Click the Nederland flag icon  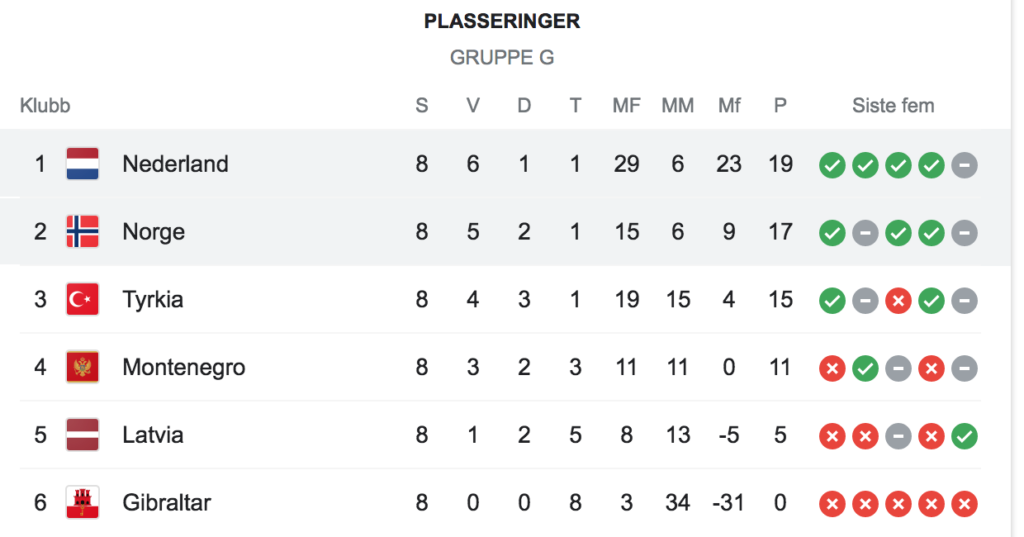pos(82,164)
